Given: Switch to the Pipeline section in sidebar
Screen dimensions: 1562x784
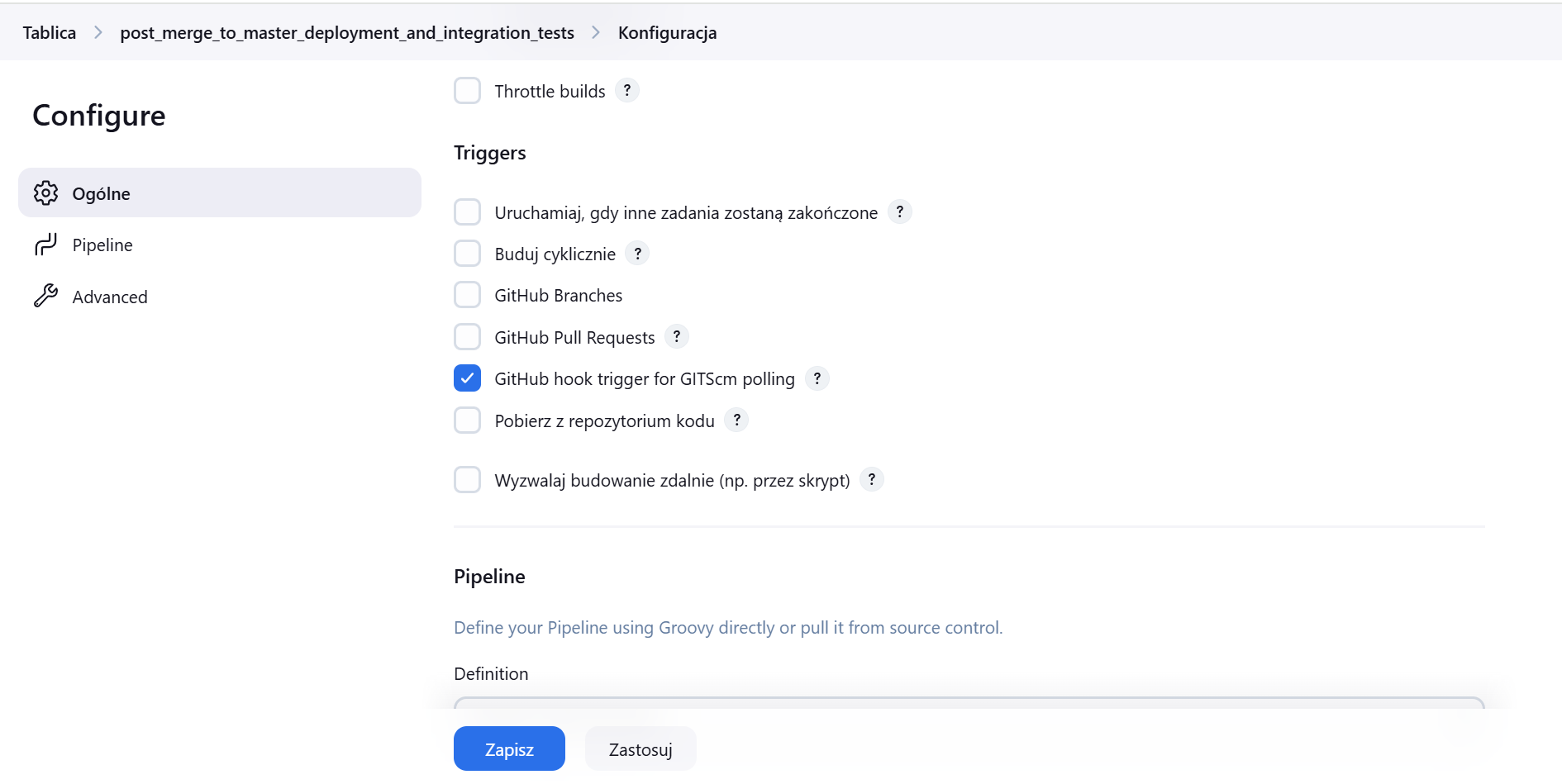Looking at the screenshot, I should [x=102, y=244].
